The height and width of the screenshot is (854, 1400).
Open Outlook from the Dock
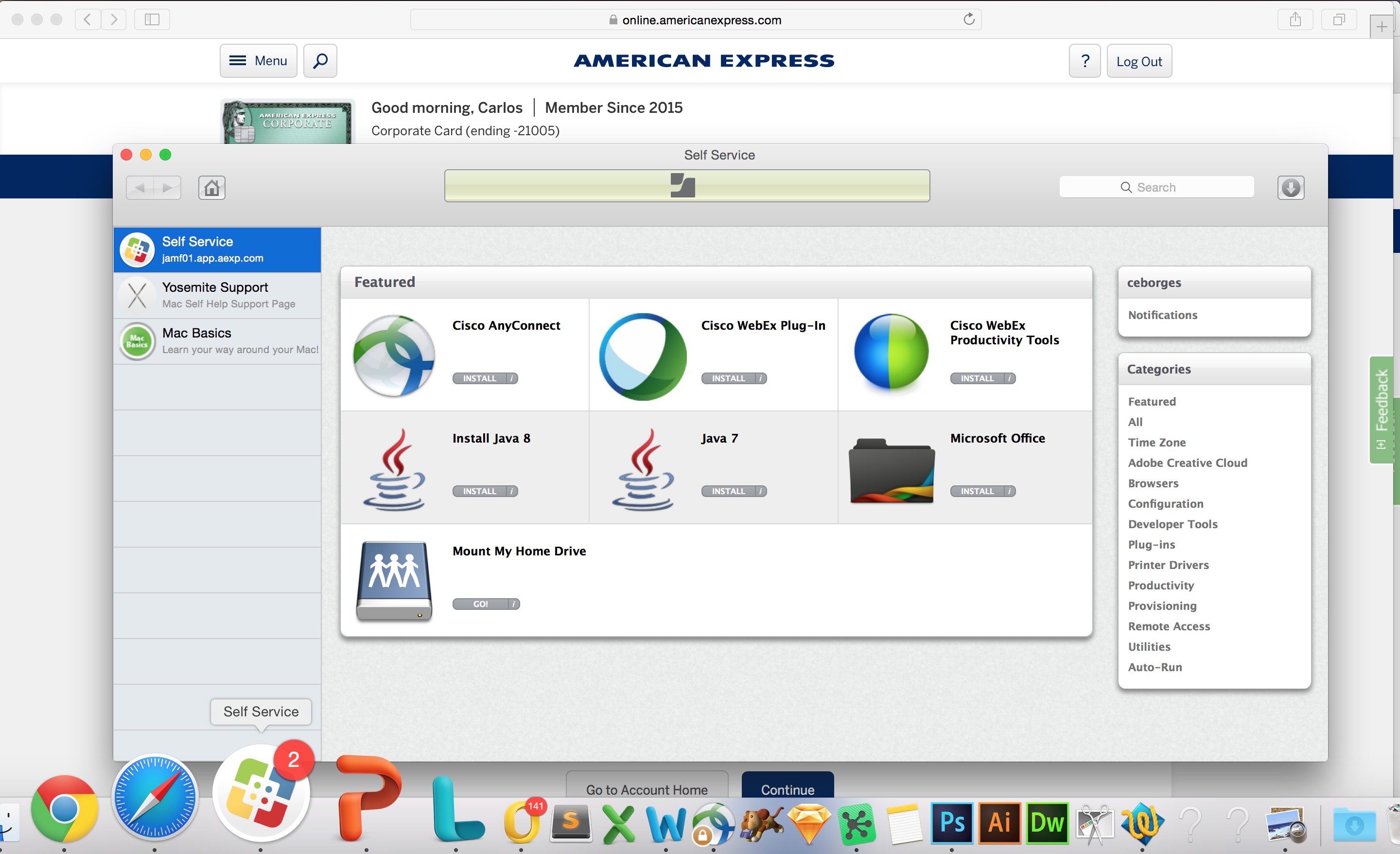click(522, 823)
